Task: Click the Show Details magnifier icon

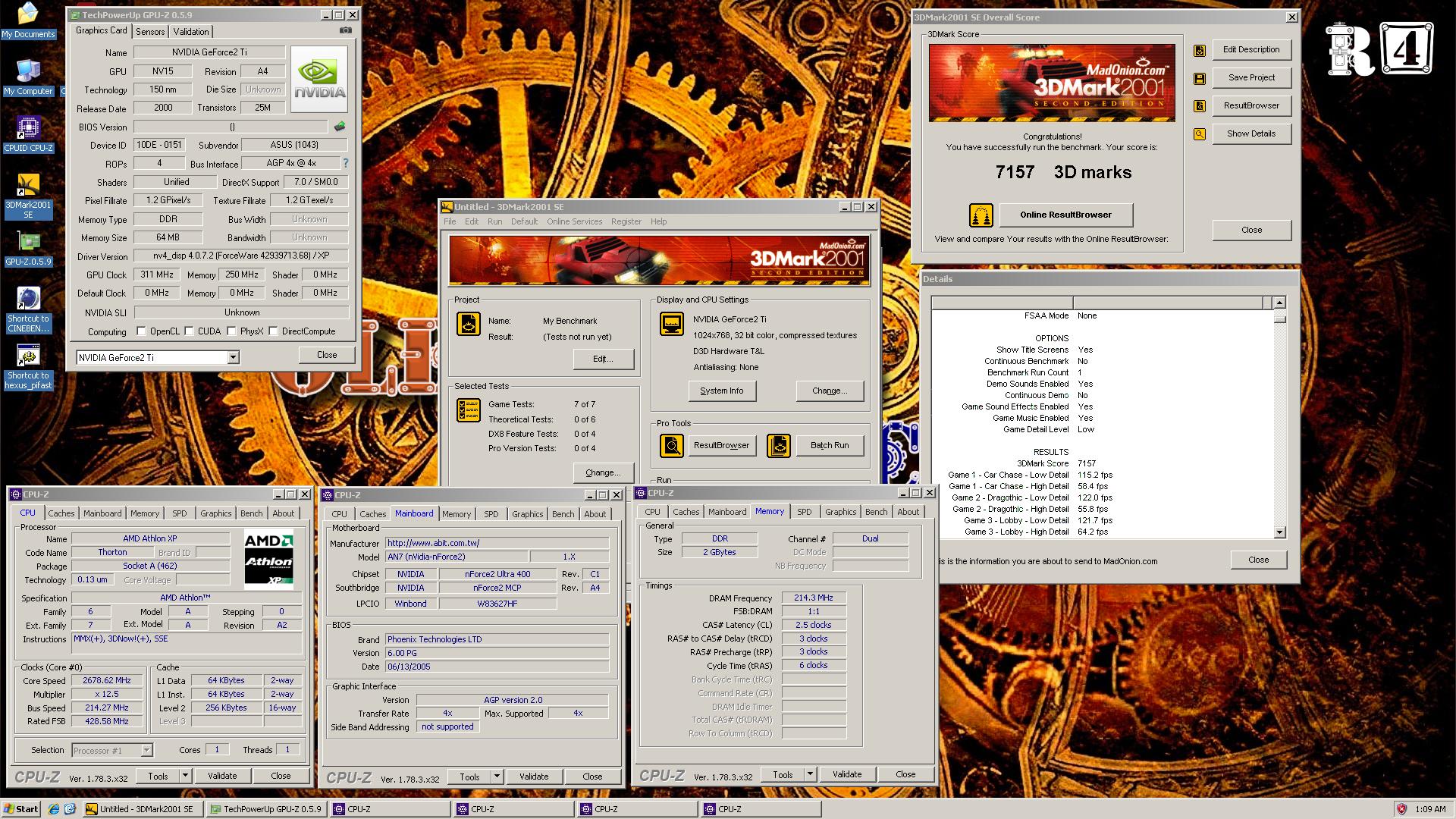Action: 1200,134
